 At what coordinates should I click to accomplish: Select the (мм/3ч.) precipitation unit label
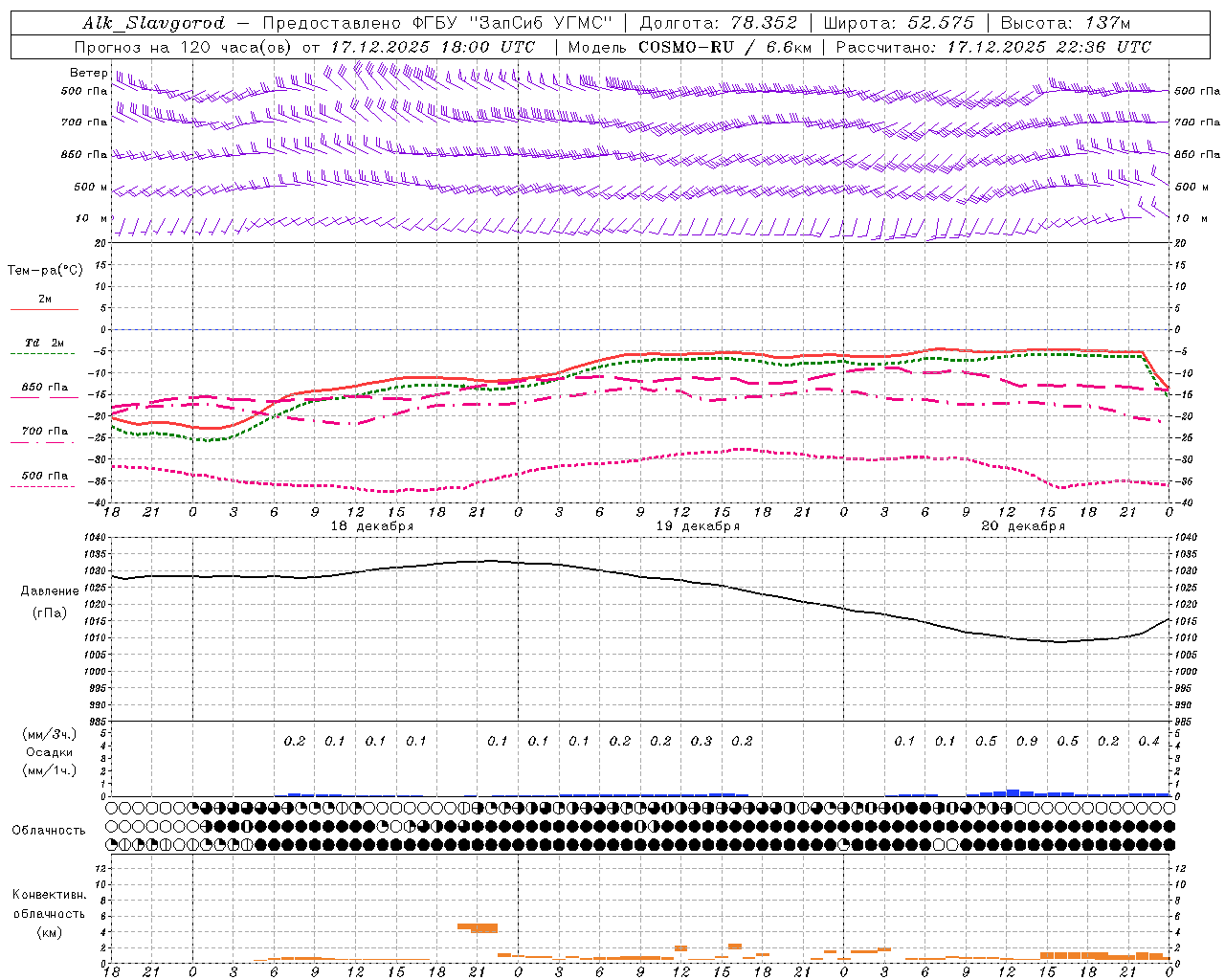coord(49,734)
